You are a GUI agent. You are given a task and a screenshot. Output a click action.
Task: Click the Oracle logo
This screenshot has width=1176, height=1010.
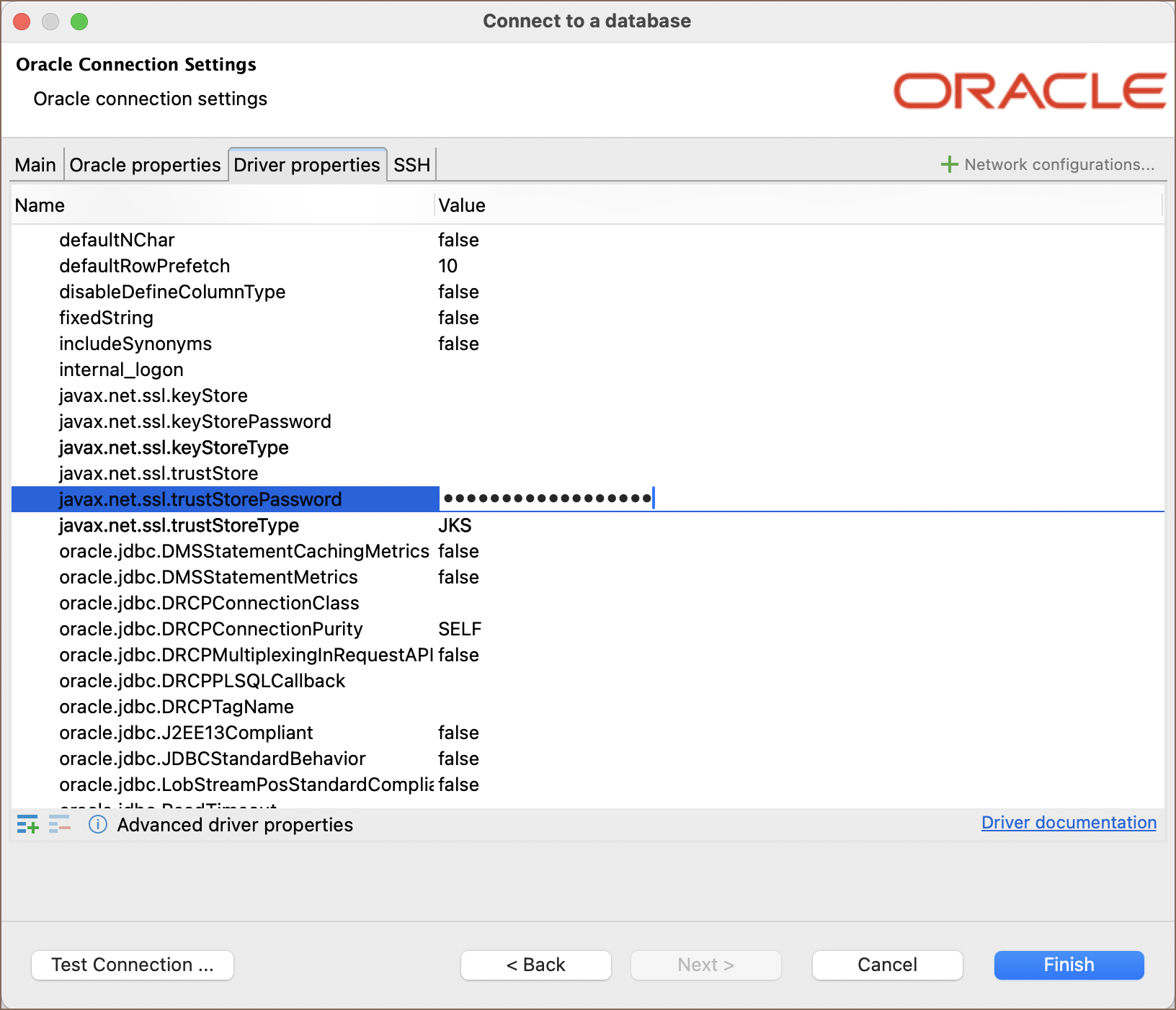1029,91
